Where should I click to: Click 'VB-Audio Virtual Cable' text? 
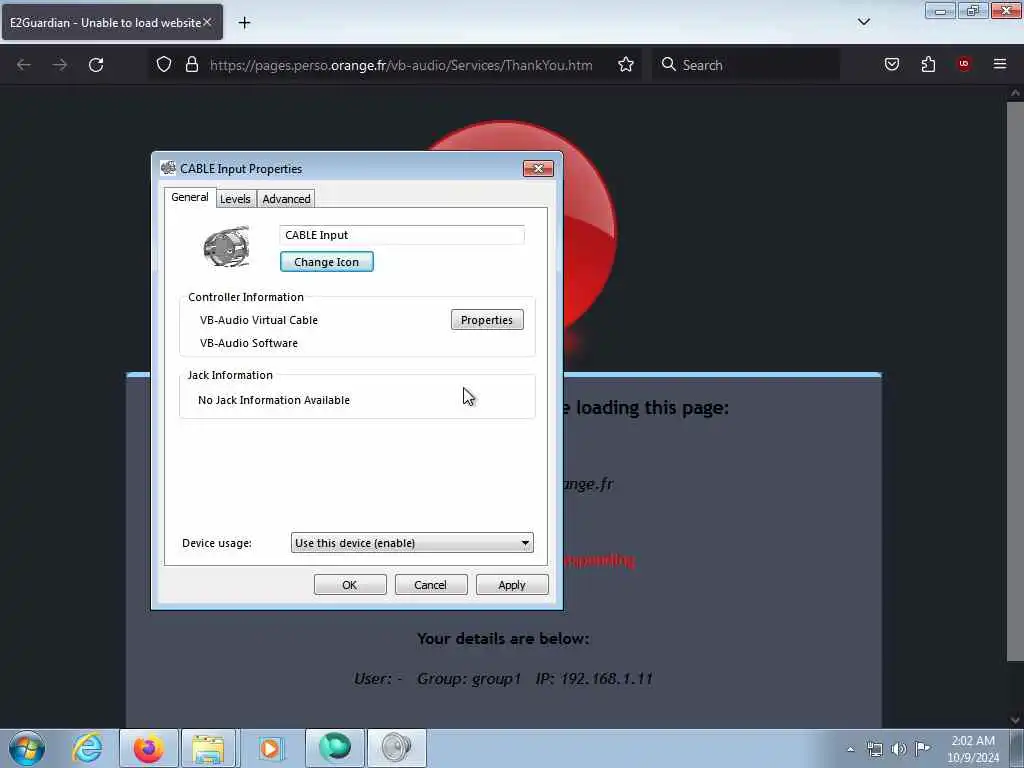click(x=259, y=320)
